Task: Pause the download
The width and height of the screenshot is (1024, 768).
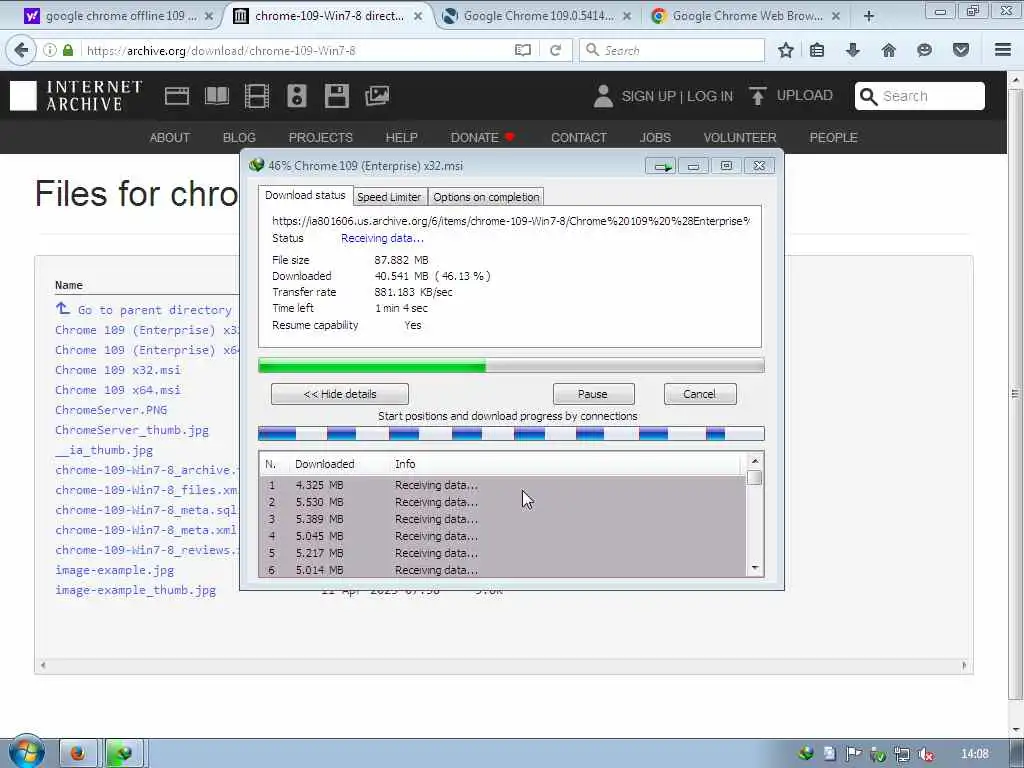Action: point(593,394)
